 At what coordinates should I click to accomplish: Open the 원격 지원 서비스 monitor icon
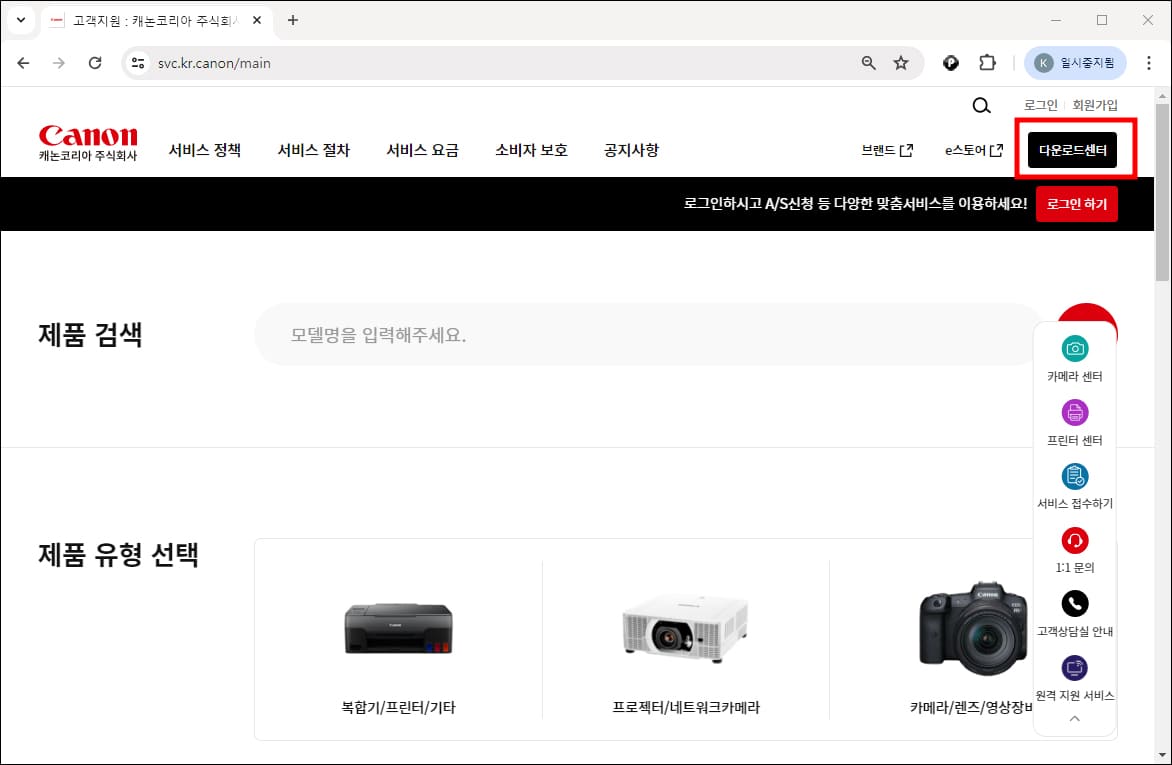coord(1075,668)
